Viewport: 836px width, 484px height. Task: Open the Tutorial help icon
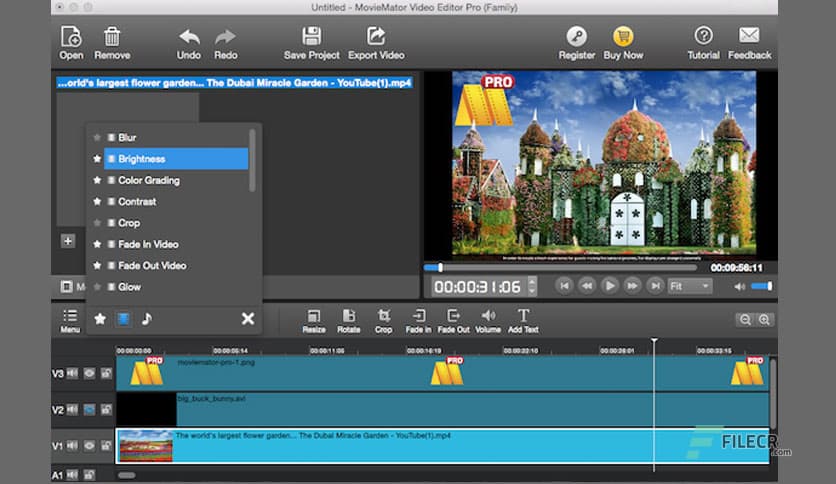(703, 43)
